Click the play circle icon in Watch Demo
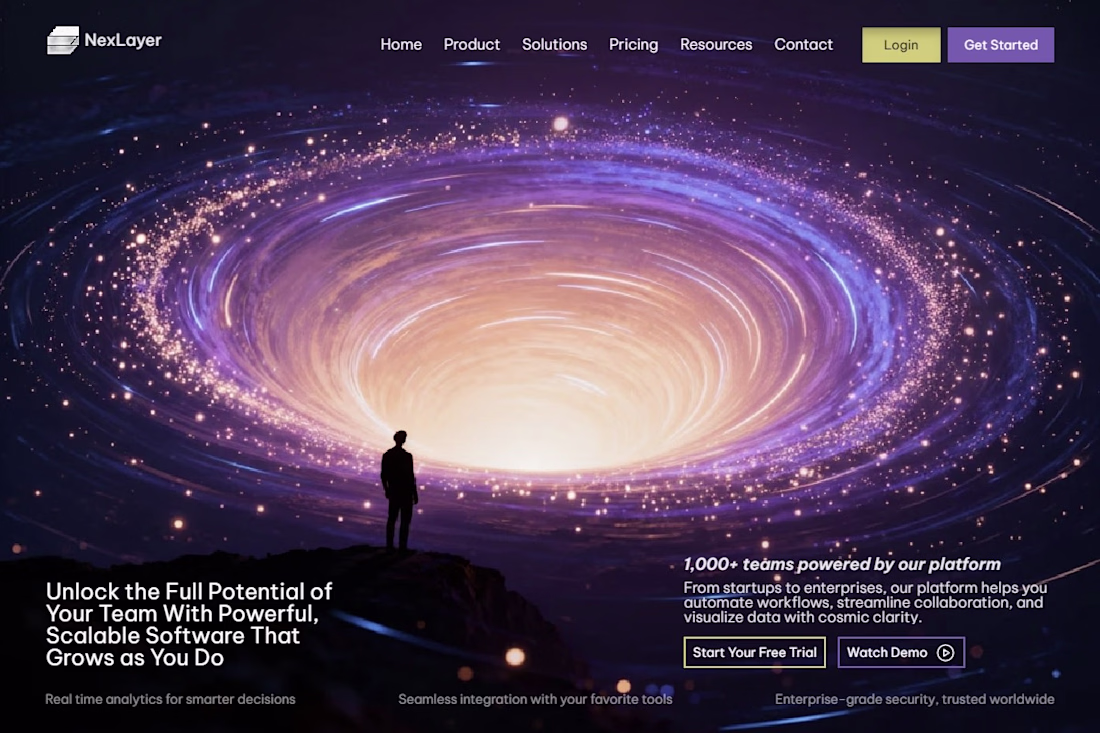Screen dimensions: 1100x733 point(945,652)
